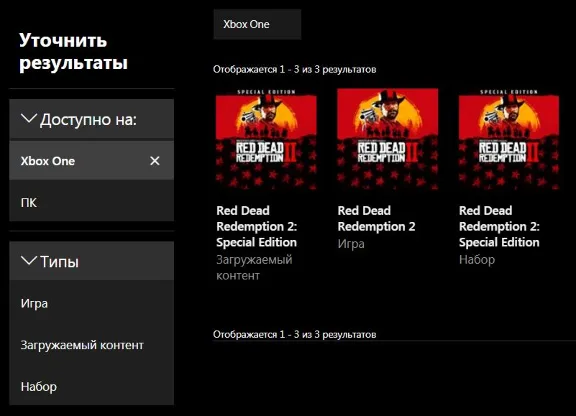The height and width of the screenshot is (416, 576).
Task: Open Special Edition Набор title link
Action: [499, 226]
